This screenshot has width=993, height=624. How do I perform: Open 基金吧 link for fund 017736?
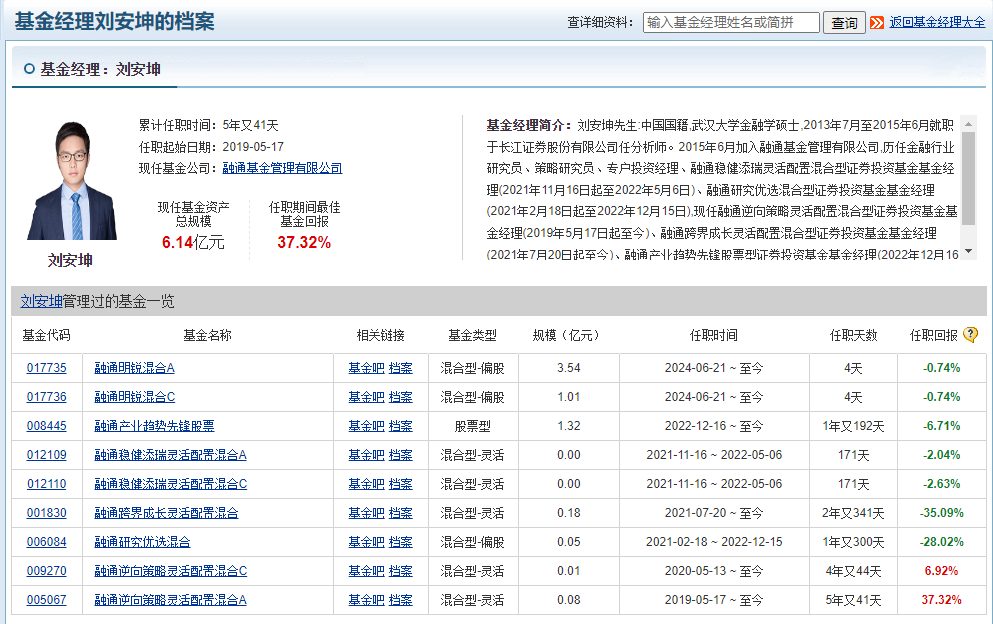click(x=366, y=397)
